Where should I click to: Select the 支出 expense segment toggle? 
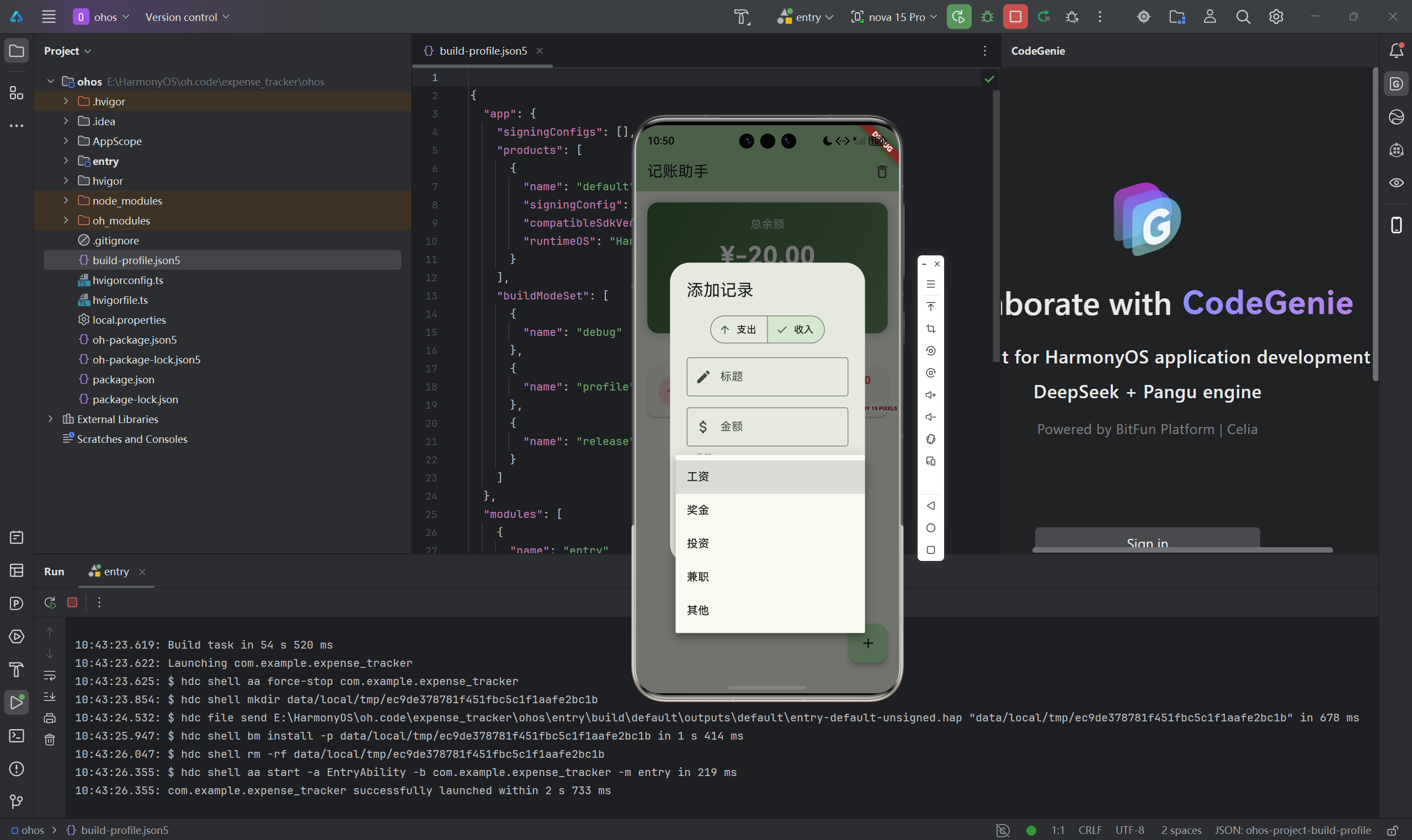tap(739, 329)
